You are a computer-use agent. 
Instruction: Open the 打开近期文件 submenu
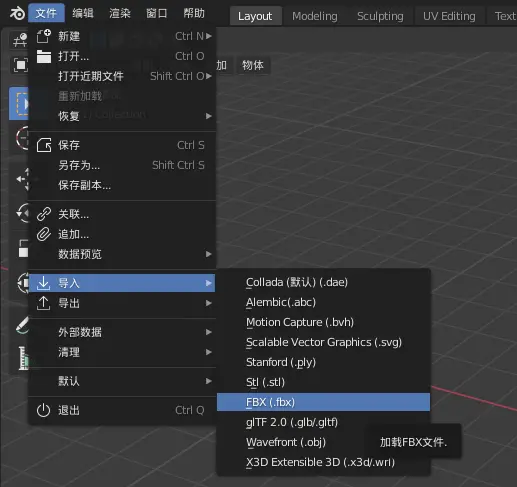coord(122,76)
